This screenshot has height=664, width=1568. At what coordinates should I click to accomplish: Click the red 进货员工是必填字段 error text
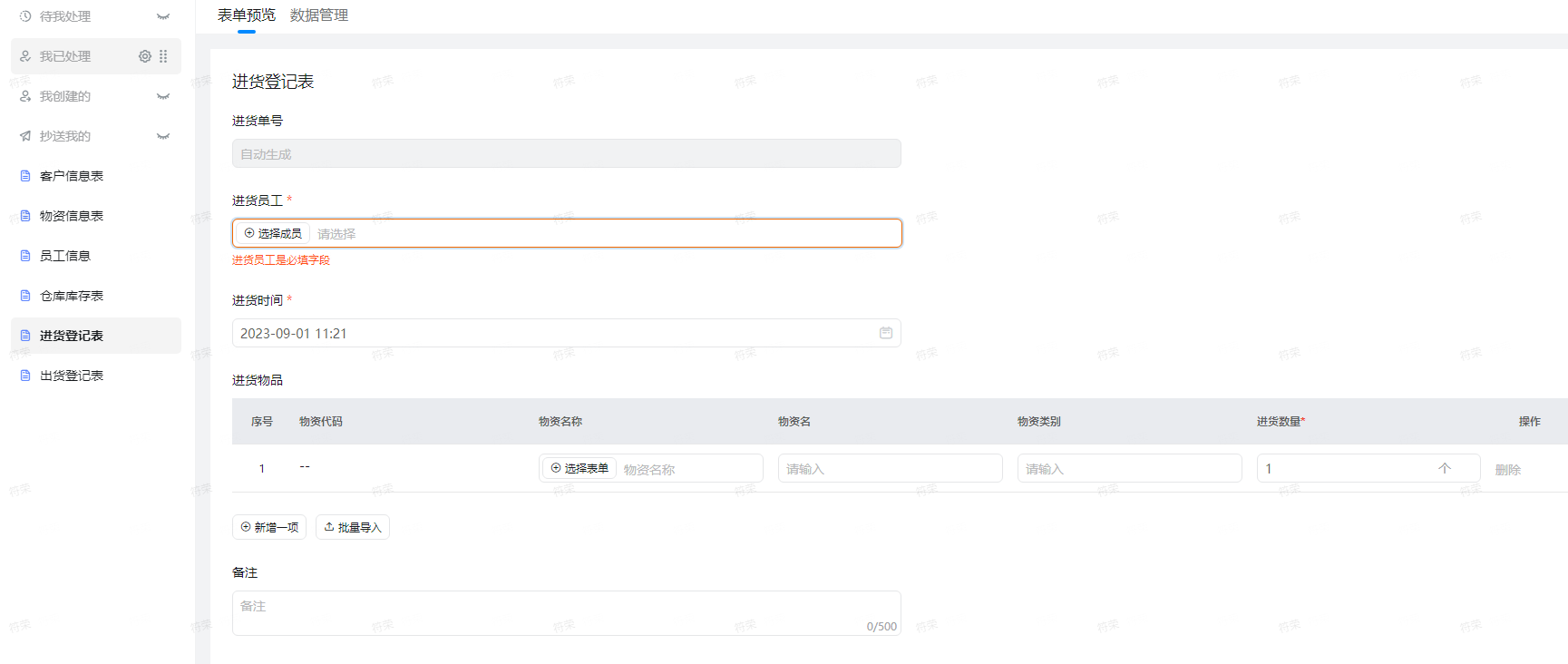click(x=281, y=260)
